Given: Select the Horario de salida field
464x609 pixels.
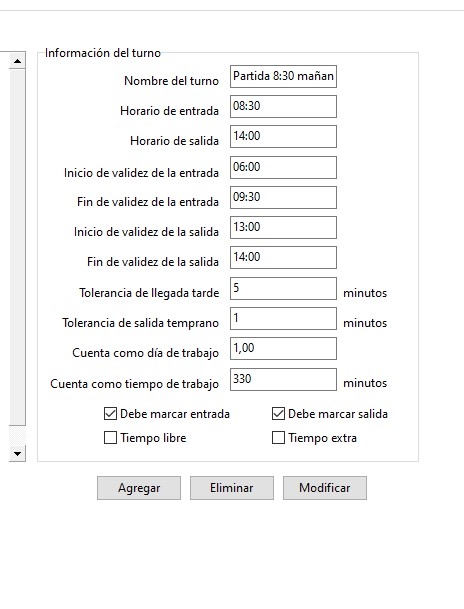Looking at the screenshot, I should point(283,136).
